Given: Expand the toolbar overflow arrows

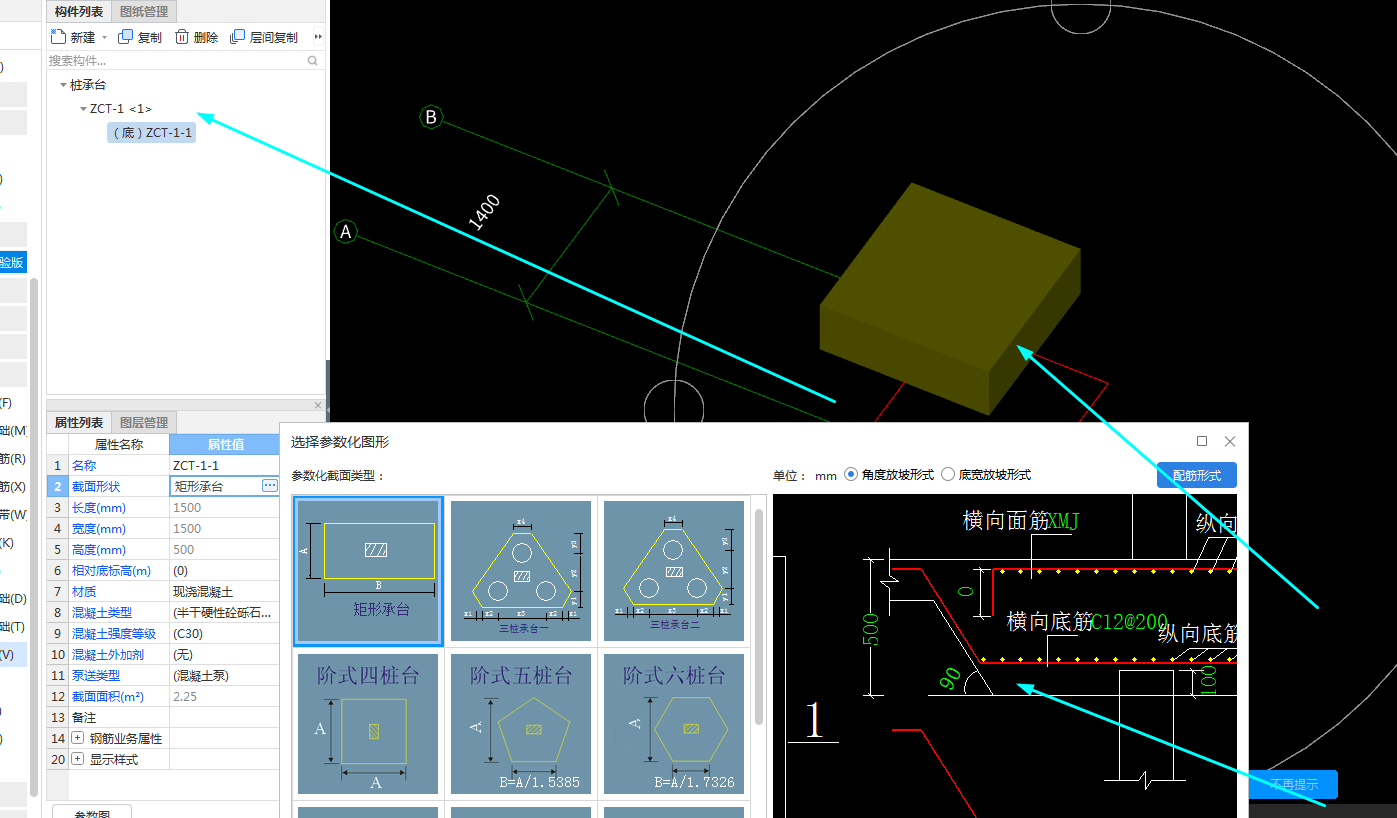Looking at the screenshot, I should (x=318, y=37).
